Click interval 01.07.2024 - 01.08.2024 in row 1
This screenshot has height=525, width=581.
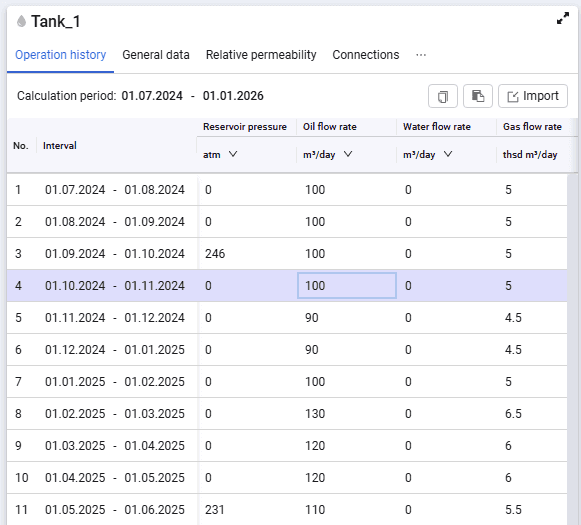coord(115,190)
